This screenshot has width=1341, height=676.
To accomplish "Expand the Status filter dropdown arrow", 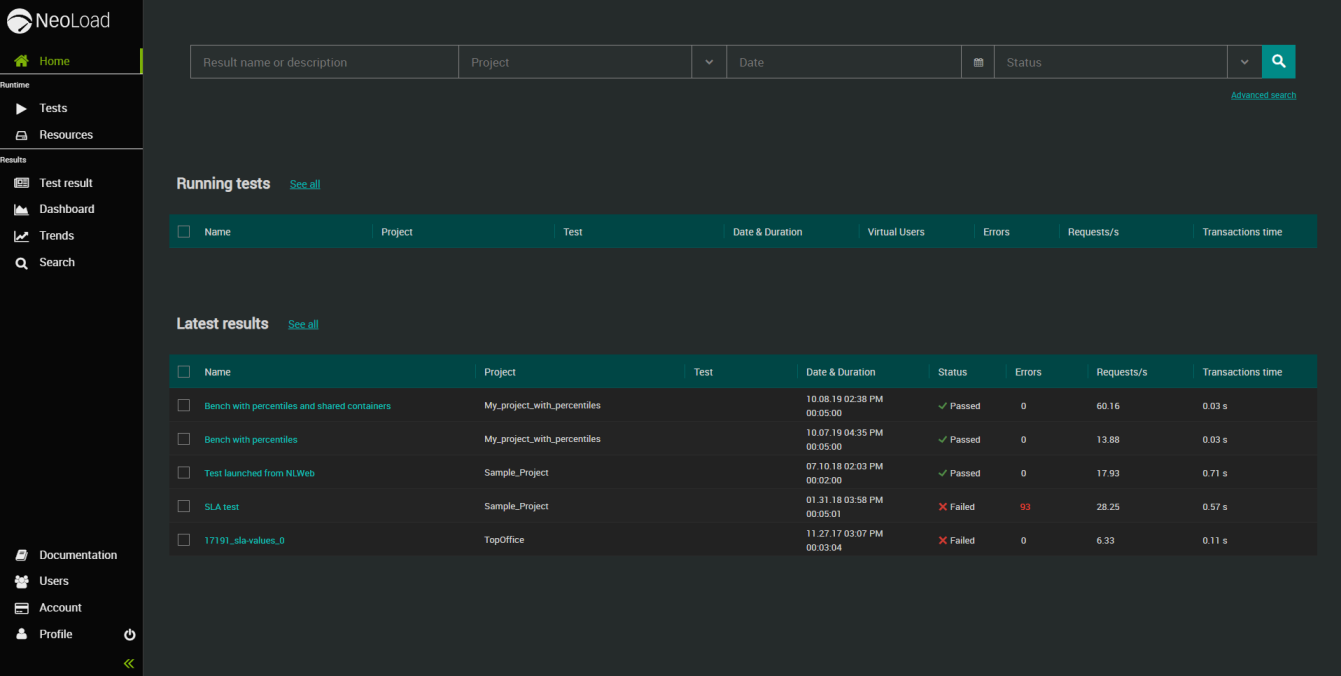I will point(1244,62).
